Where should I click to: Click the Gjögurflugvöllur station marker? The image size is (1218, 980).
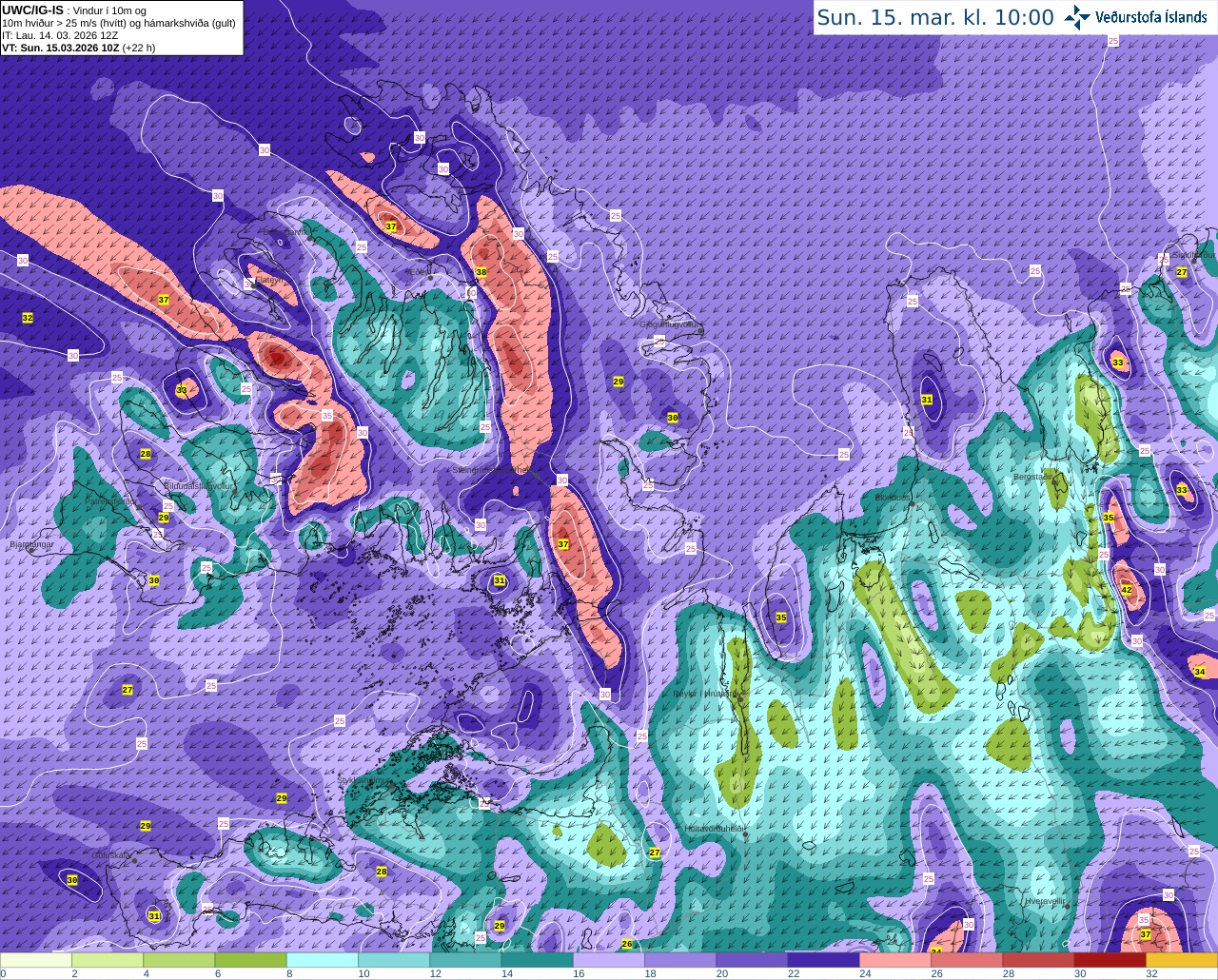pyautogui.click(x=700, y=329)
